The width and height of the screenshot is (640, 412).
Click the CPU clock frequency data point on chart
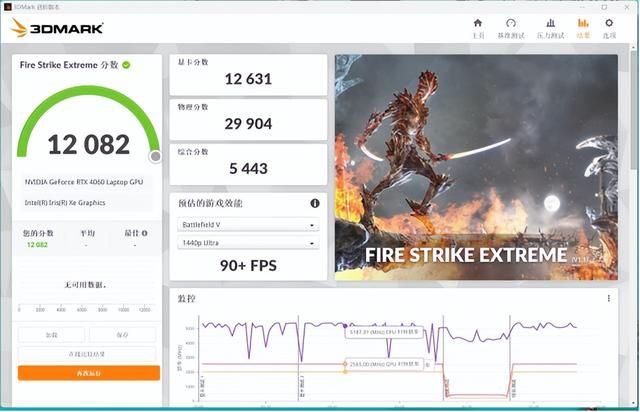coord(346,325)
